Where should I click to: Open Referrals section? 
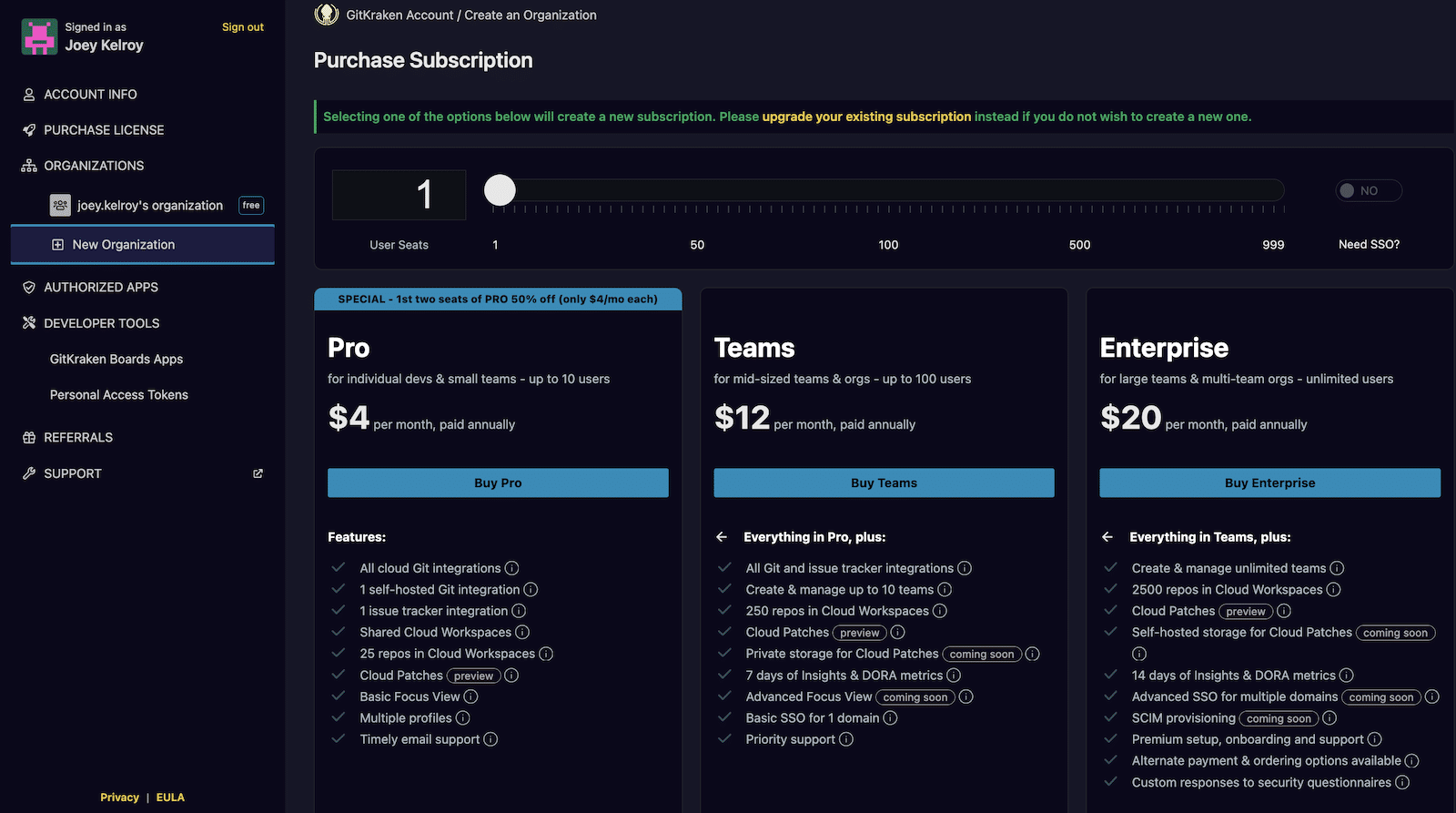pyautogui.click(x=78, y=438)
